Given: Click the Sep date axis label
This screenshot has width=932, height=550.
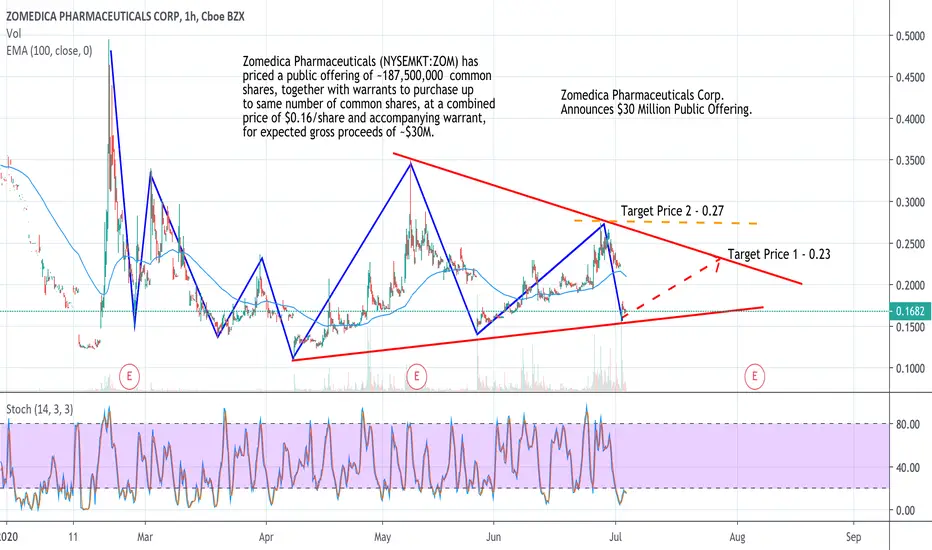Looking at the screenshot, I should (854, 537).
